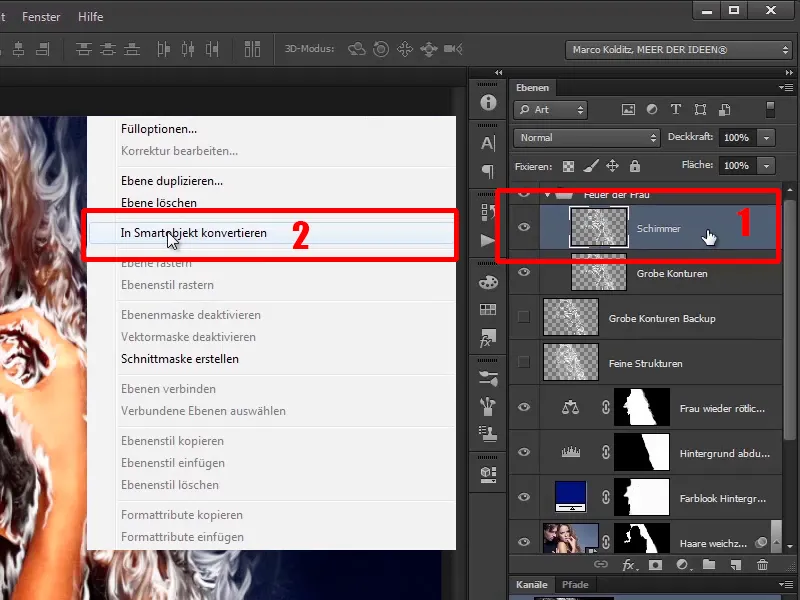
Task: Open the Marco Kolditz workspace dropdown
Action: [x=678, y=50]
